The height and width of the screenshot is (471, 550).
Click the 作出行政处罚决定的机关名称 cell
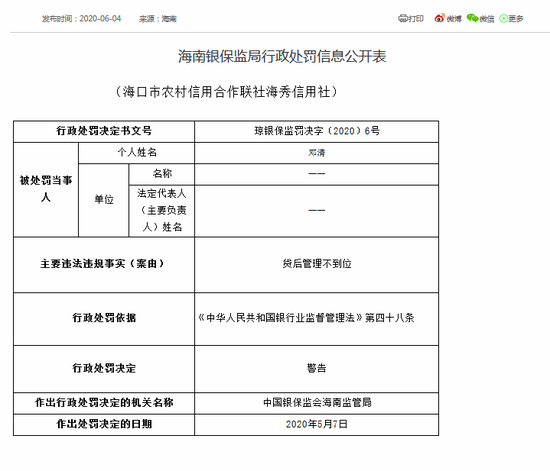104,403
